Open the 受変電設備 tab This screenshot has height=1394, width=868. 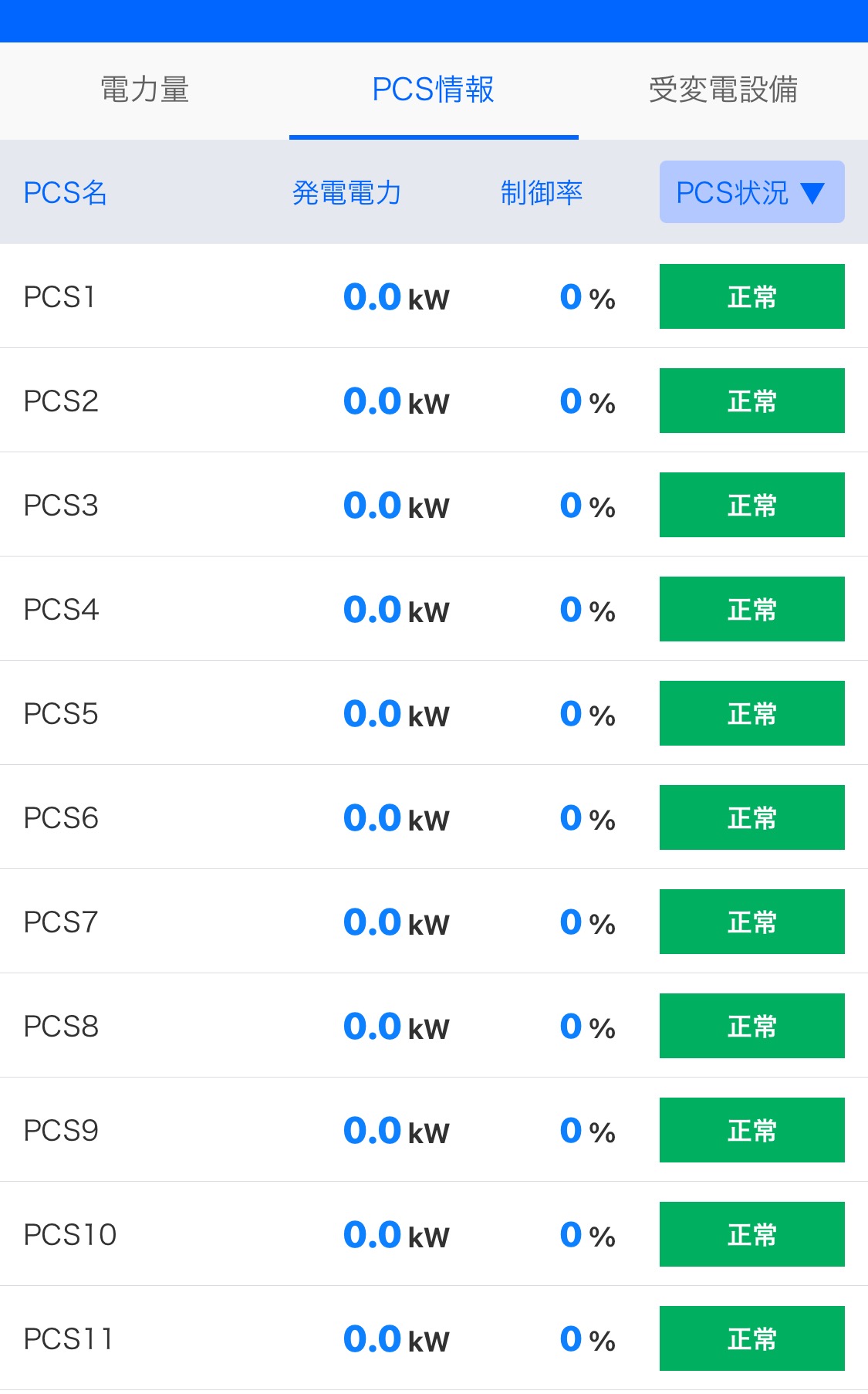(x=723, y=90)
